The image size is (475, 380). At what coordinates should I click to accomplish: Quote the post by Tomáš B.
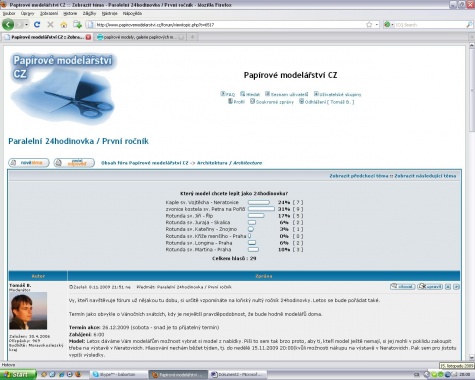point(402,287)
